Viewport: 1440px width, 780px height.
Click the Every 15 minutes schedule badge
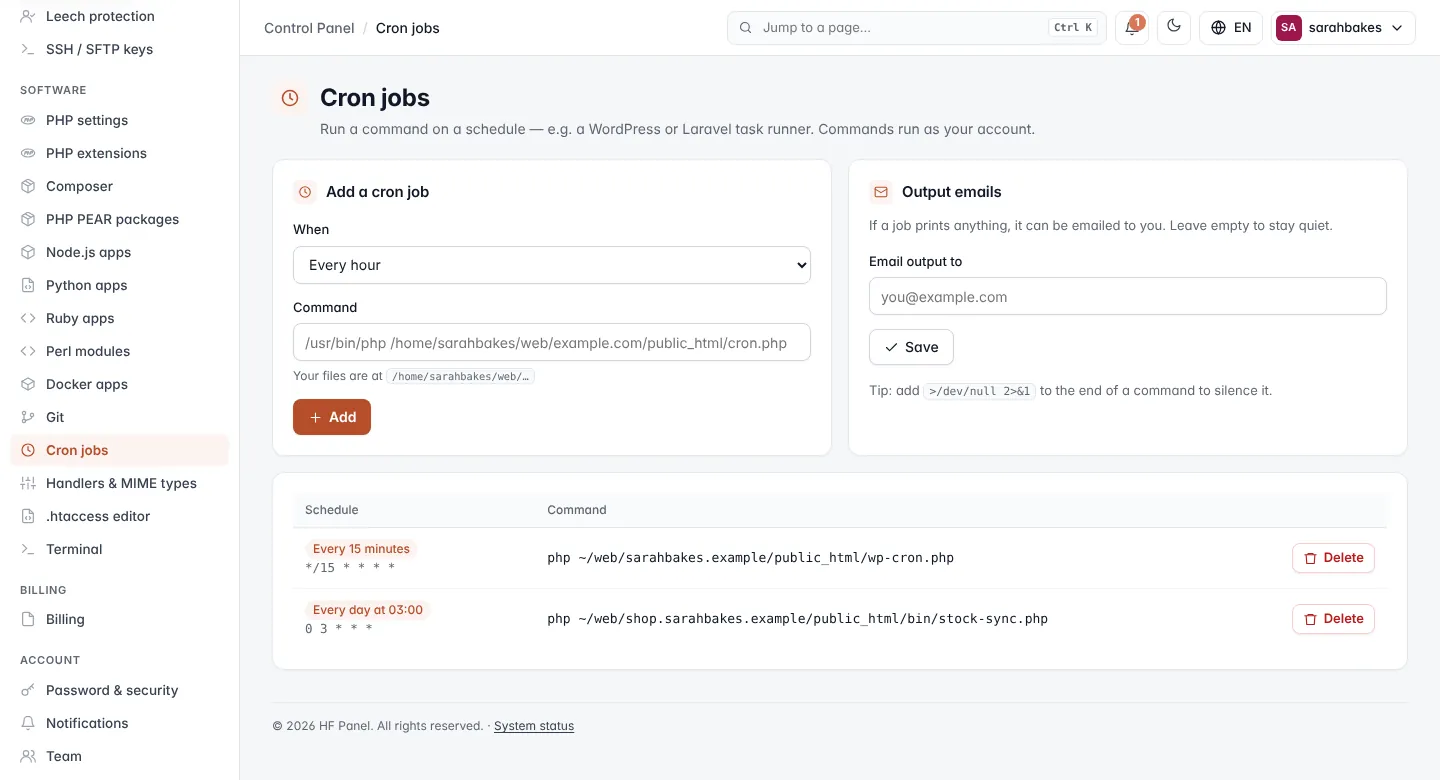point(361,549)
